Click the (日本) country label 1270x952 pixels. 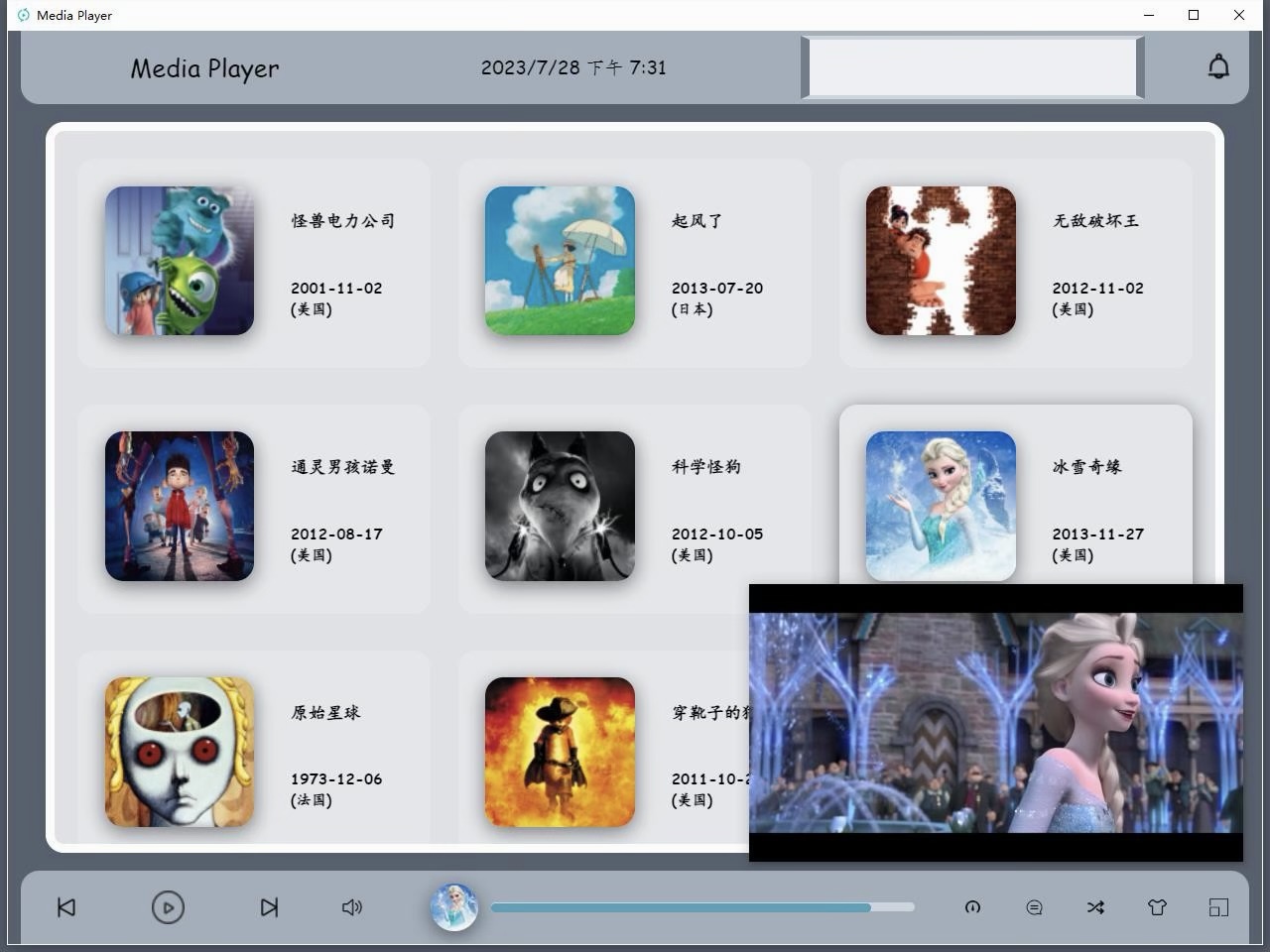point(693,309)
